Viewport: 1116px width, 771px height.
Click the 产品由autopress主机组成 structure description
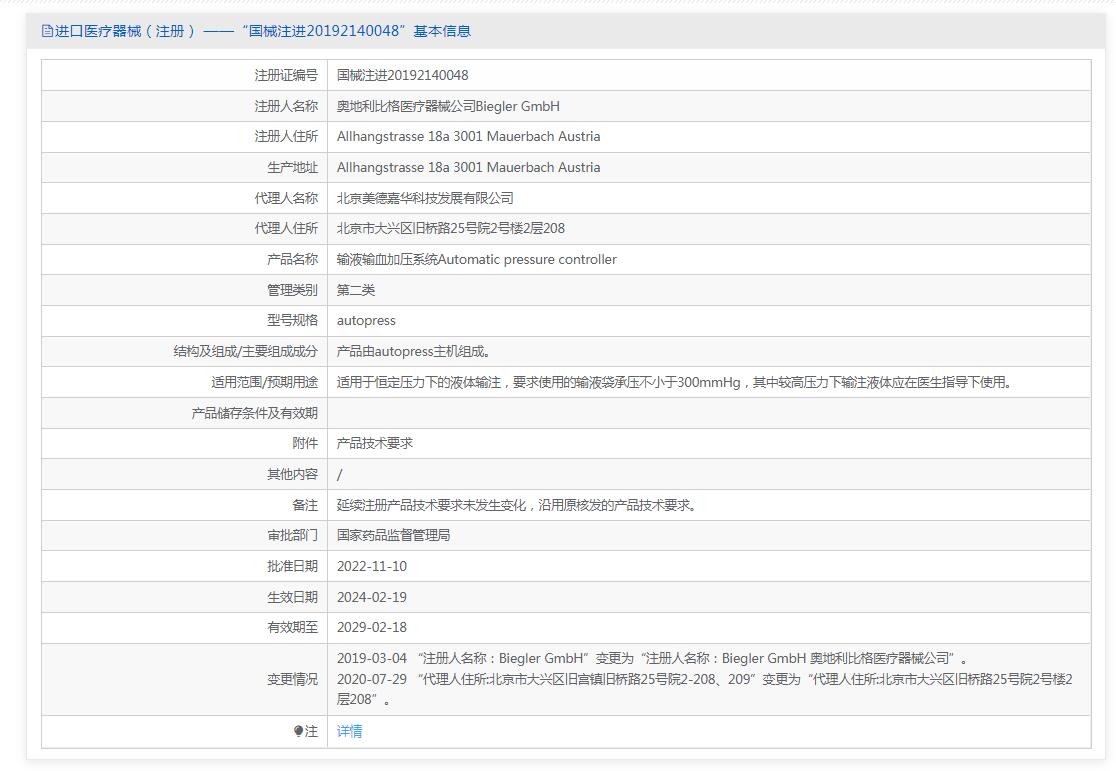[414, 352]
